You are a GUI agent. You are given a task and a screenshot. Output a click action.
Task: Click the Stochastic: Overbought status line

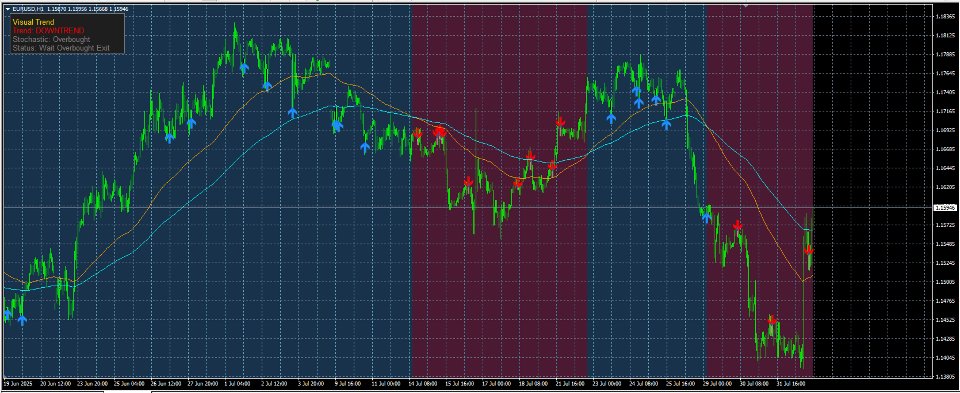(51, 39)
